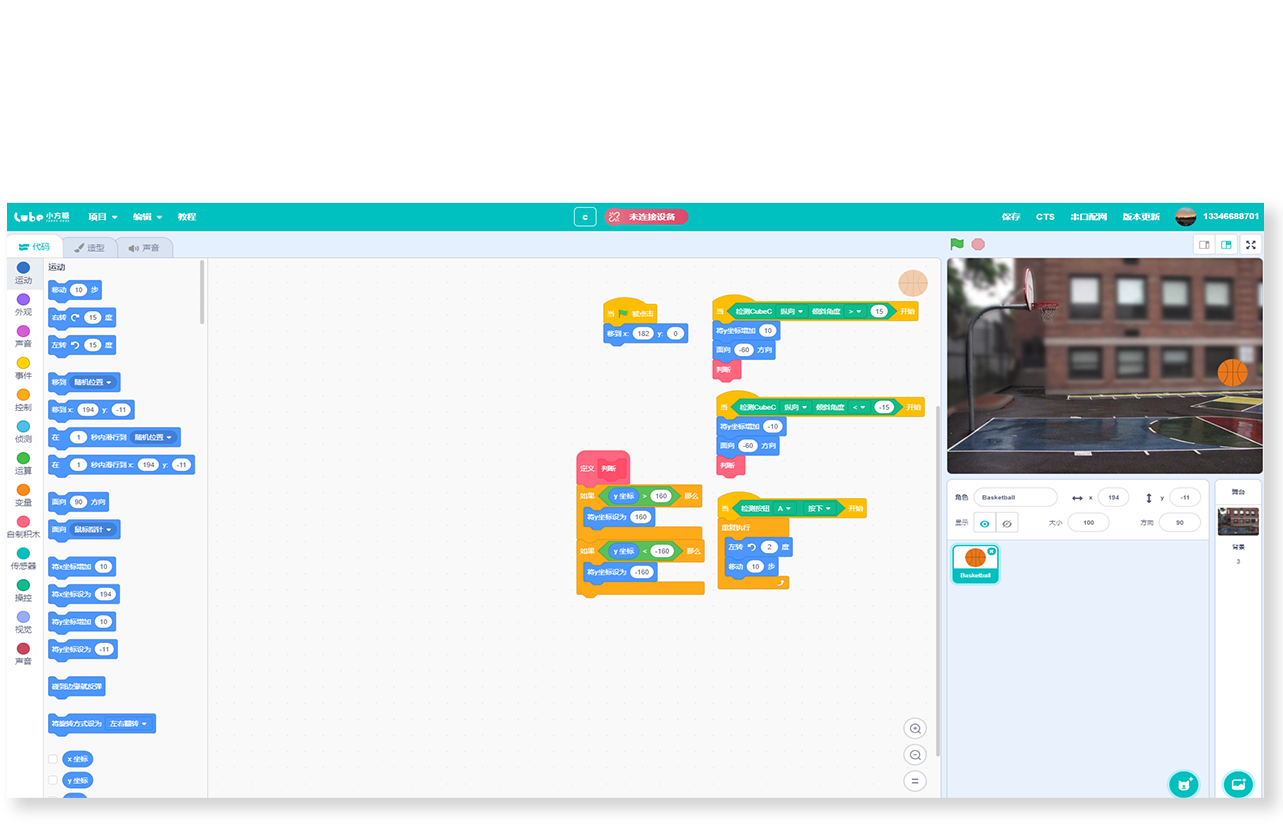Click the add sprite cat button
Image resolution: width=1283 pixels, height=825 pixels.
point(1184,783)
